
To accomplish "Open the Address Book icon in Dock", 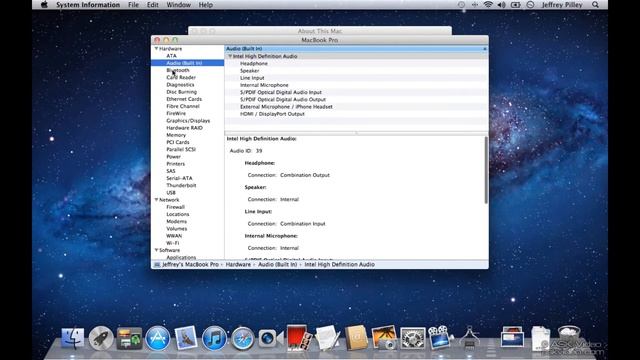I will tap(356, 338).
